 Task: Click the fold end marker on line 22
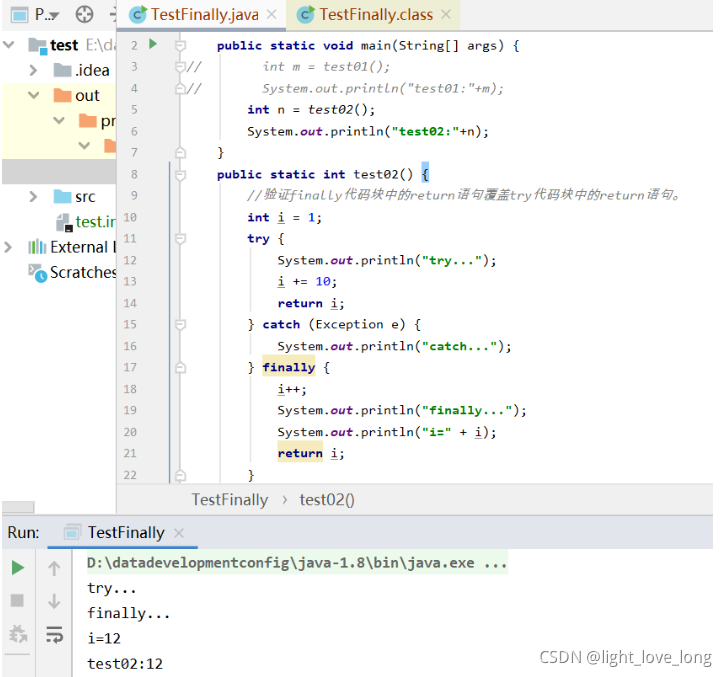tap(180, 475)
